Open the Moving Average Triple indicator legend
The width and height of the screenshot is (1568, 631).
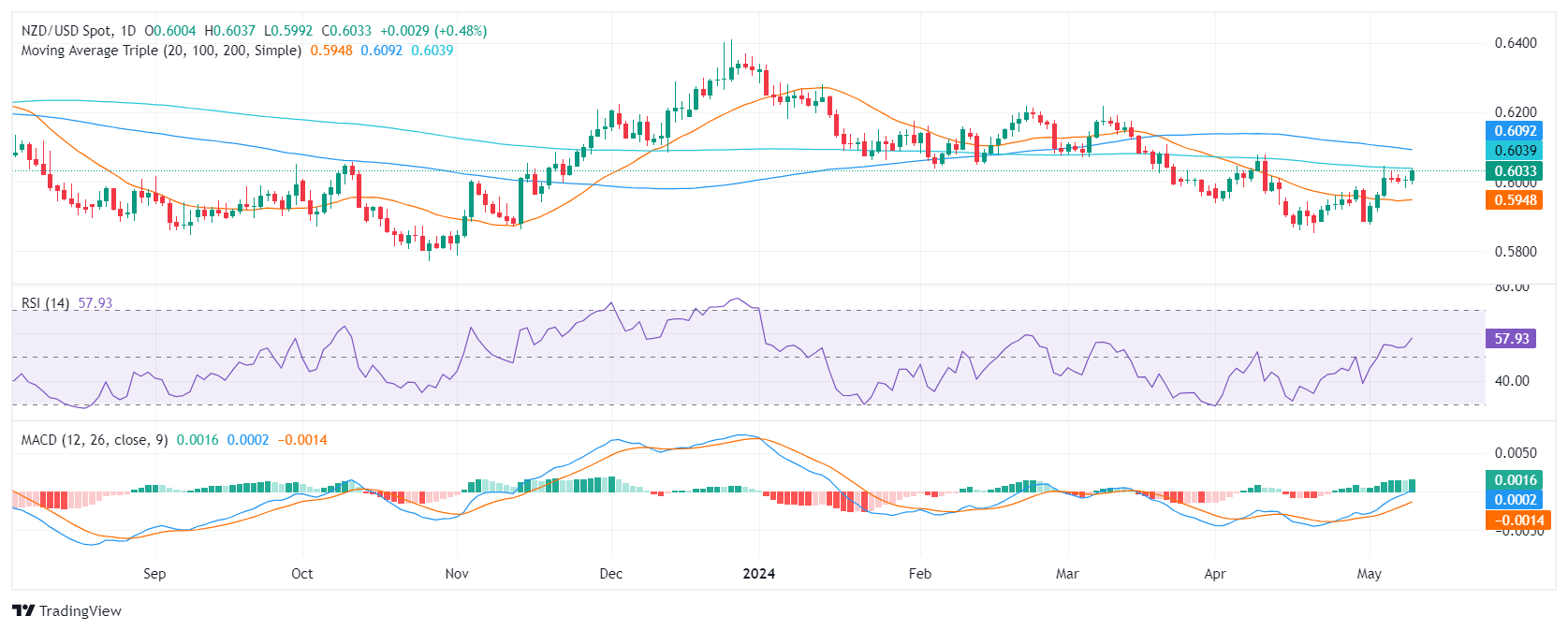[x=161, y=51]
